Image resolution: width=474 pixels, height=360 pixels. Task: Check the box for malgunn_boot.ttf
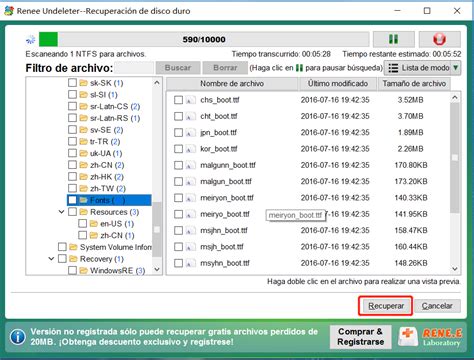(179, 165)
